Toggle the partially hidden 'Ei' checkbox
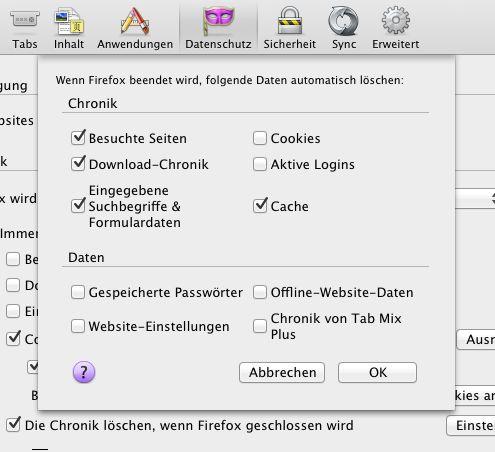The width and height of the screenshot is (495, 452). [13, 311]
